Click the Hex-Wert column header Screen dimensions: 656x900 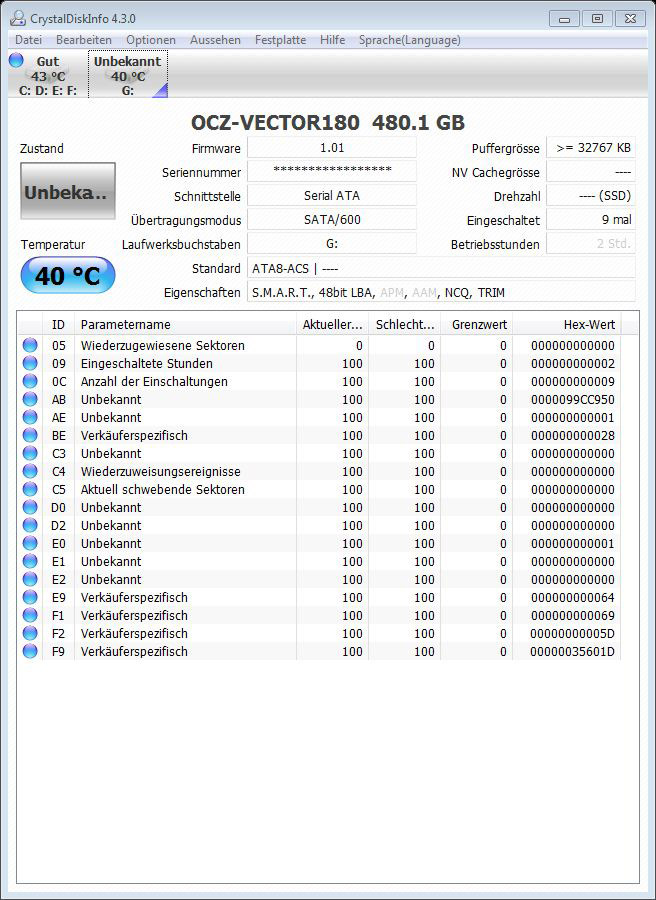click(x=566, y=324)
